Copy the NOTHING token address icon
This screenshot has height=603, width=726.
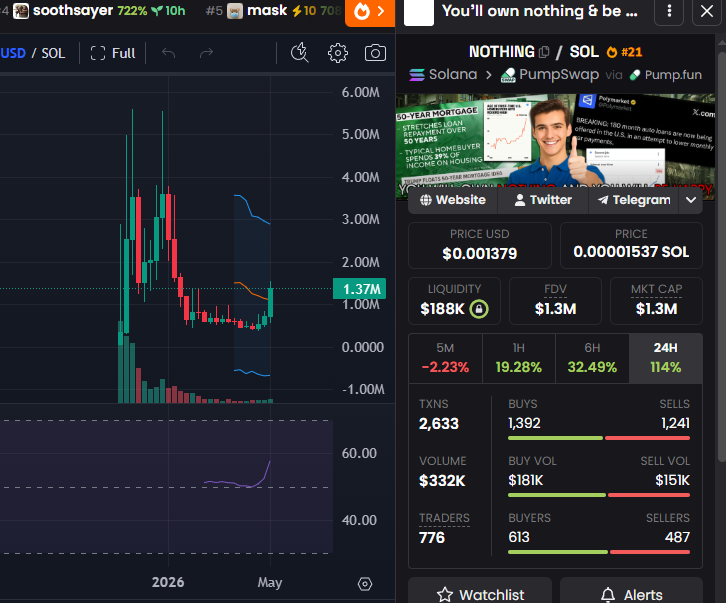pos(544,52)
